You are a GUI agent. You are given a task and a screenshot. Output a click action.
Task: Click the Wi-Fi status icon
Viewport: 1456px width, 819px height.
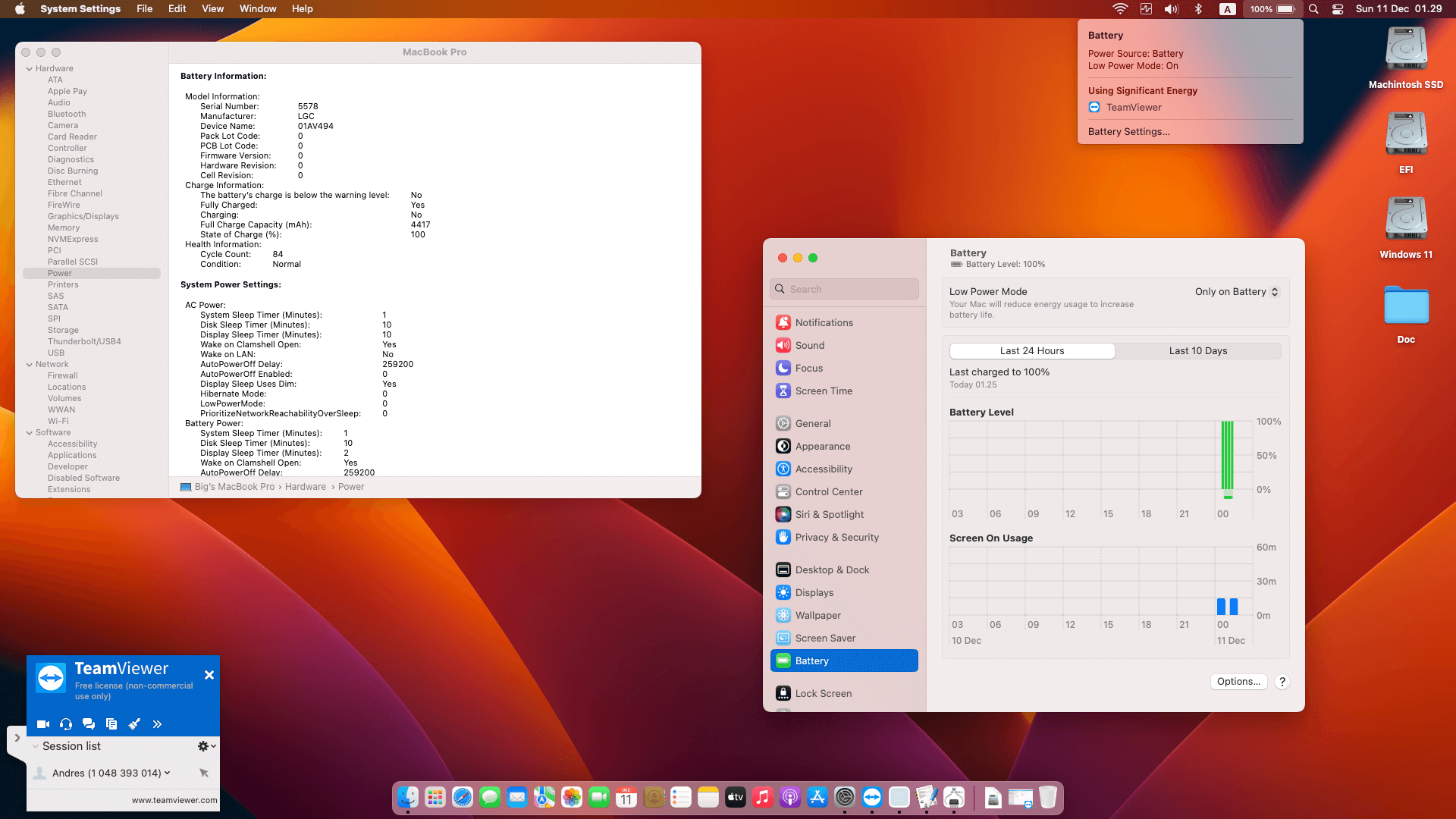click(x=1120, y=9)
